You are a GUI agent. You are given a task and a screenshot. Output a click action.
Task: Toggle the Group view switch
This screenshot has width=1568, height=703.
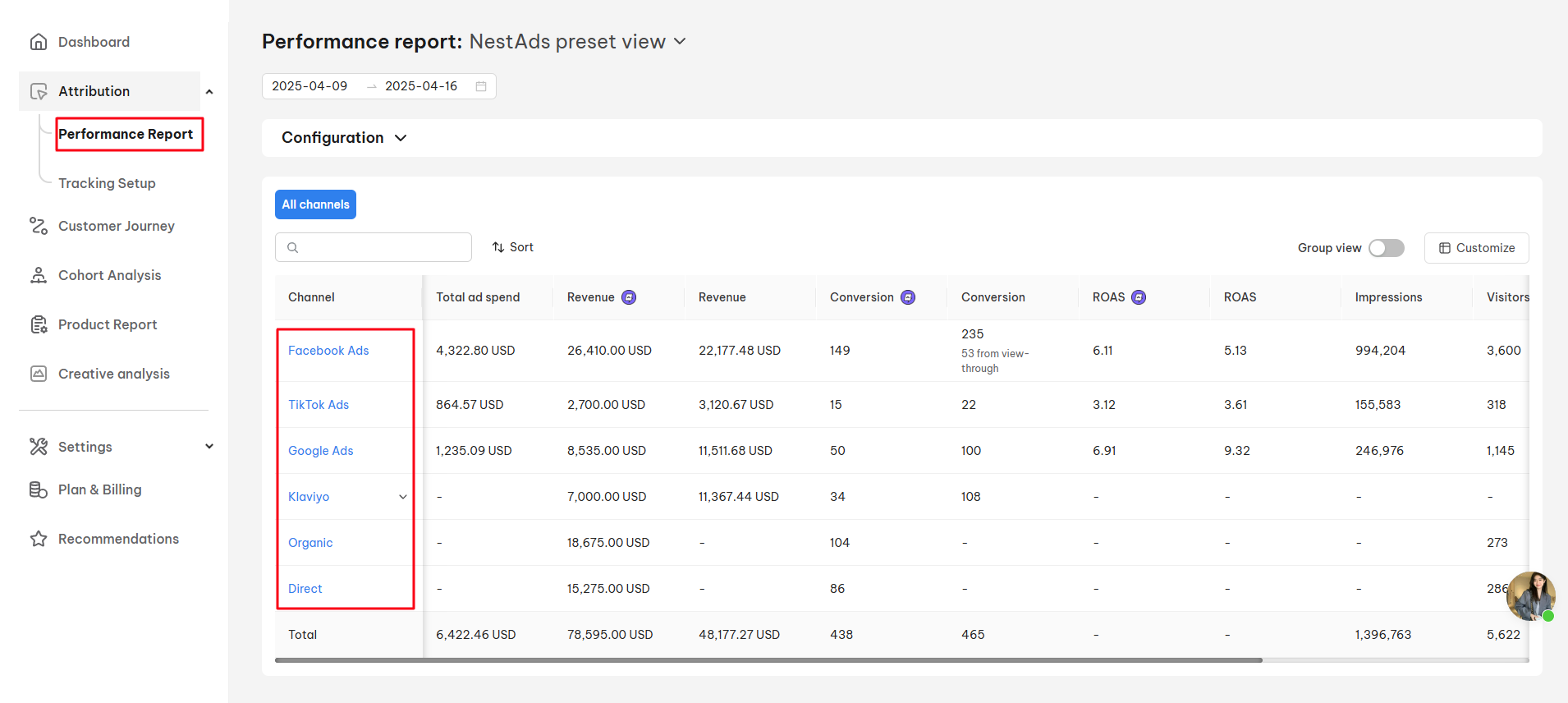[1386, 248]
